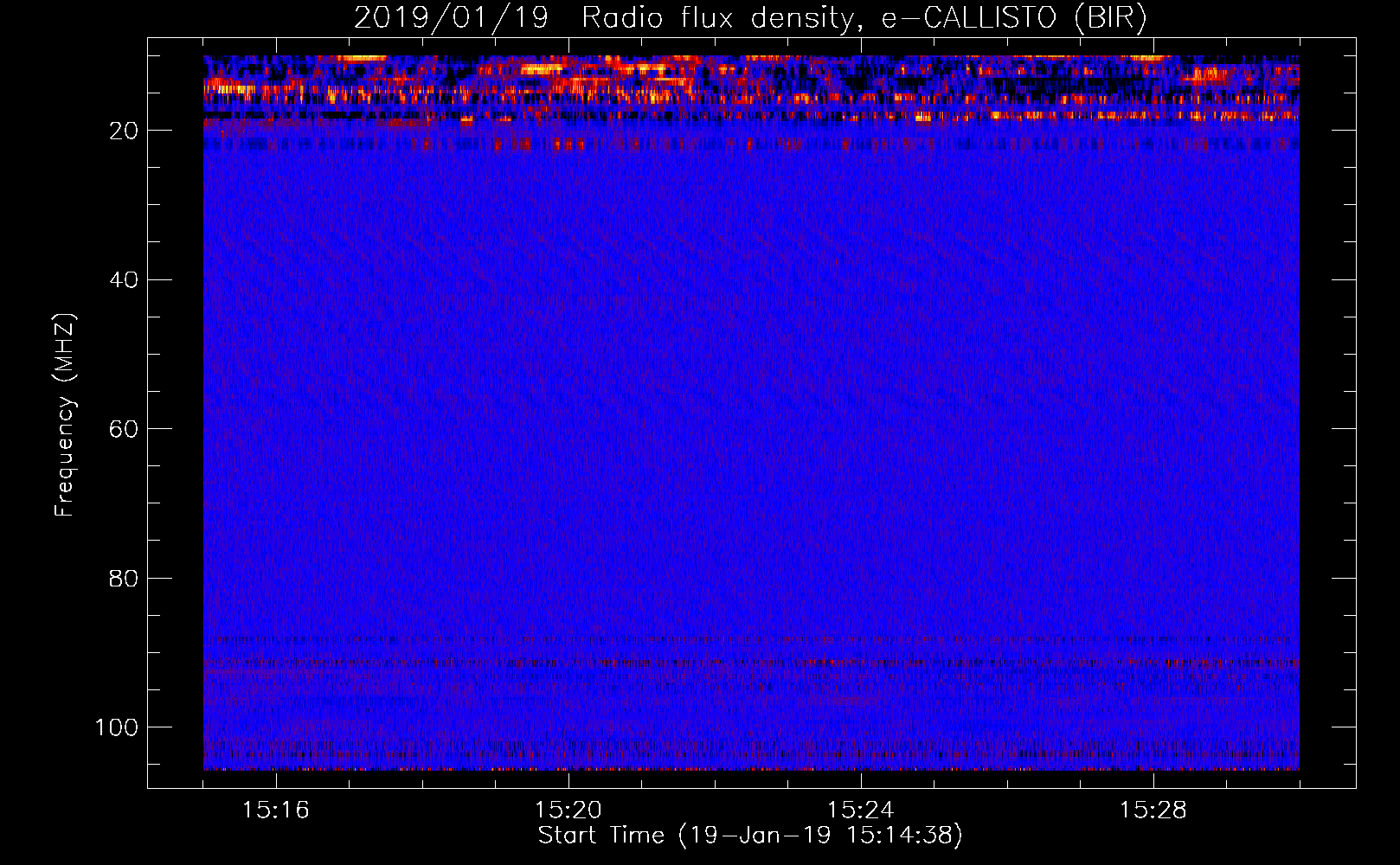Click the 100 frequency tick label
The width and height of the screenshot is (1400, 865).
(117, 727)
